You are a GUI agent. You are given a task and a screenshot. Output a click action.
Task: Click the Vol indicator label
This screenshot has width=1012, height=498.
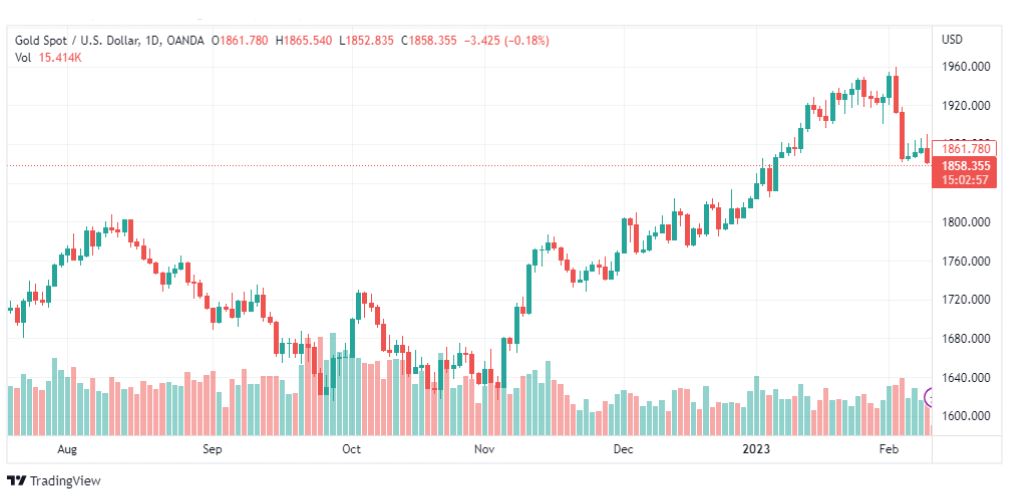click(x=23, y=57)
